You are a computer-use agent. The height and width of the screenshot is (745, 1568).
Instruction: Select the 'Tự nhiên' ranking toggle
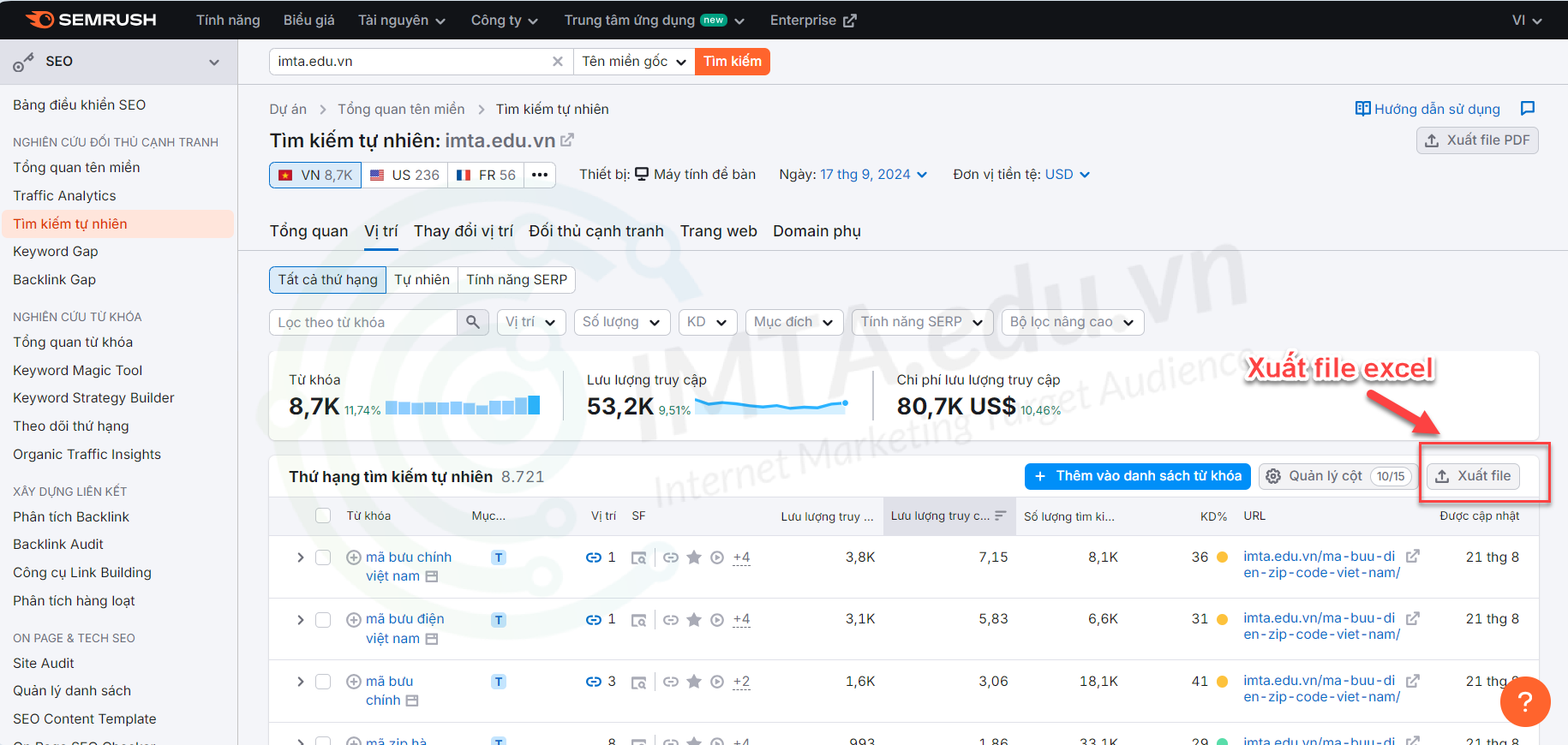pos(422,280)
